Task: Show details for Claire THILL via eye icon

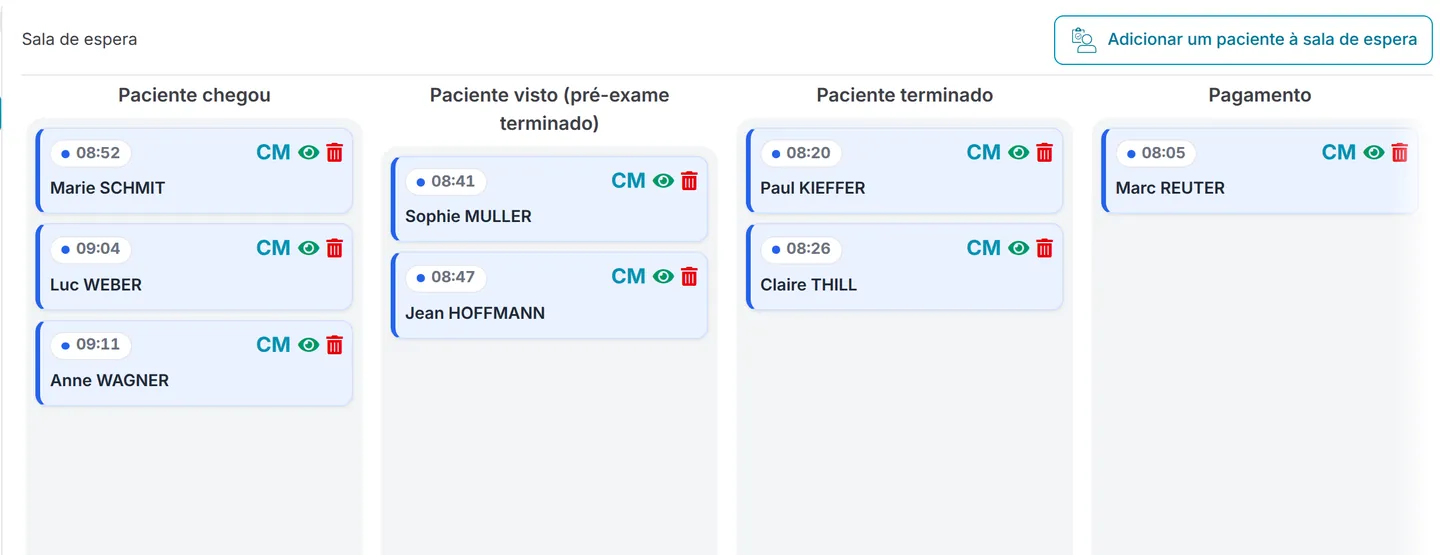Action: (1019, 248)
